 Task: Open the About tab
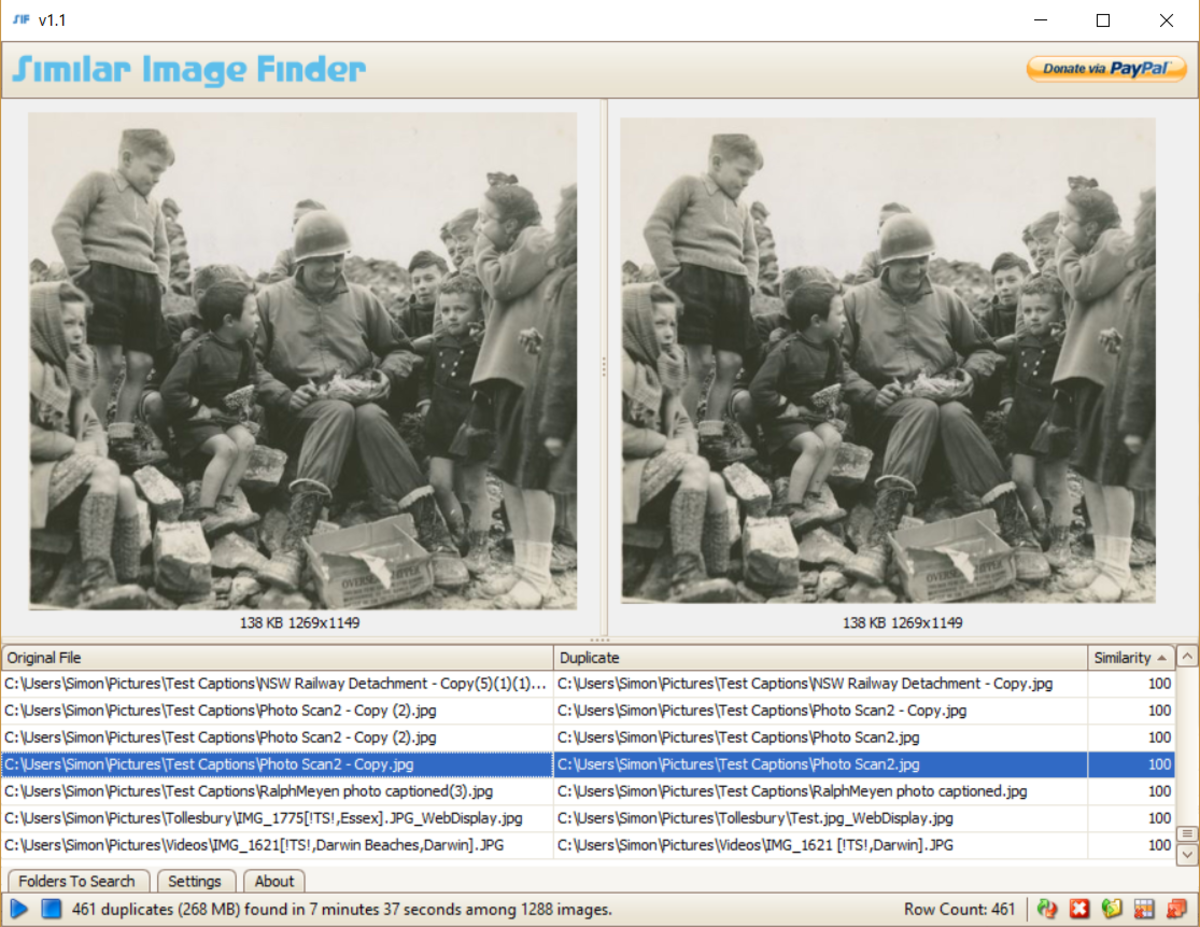point(274,881)
